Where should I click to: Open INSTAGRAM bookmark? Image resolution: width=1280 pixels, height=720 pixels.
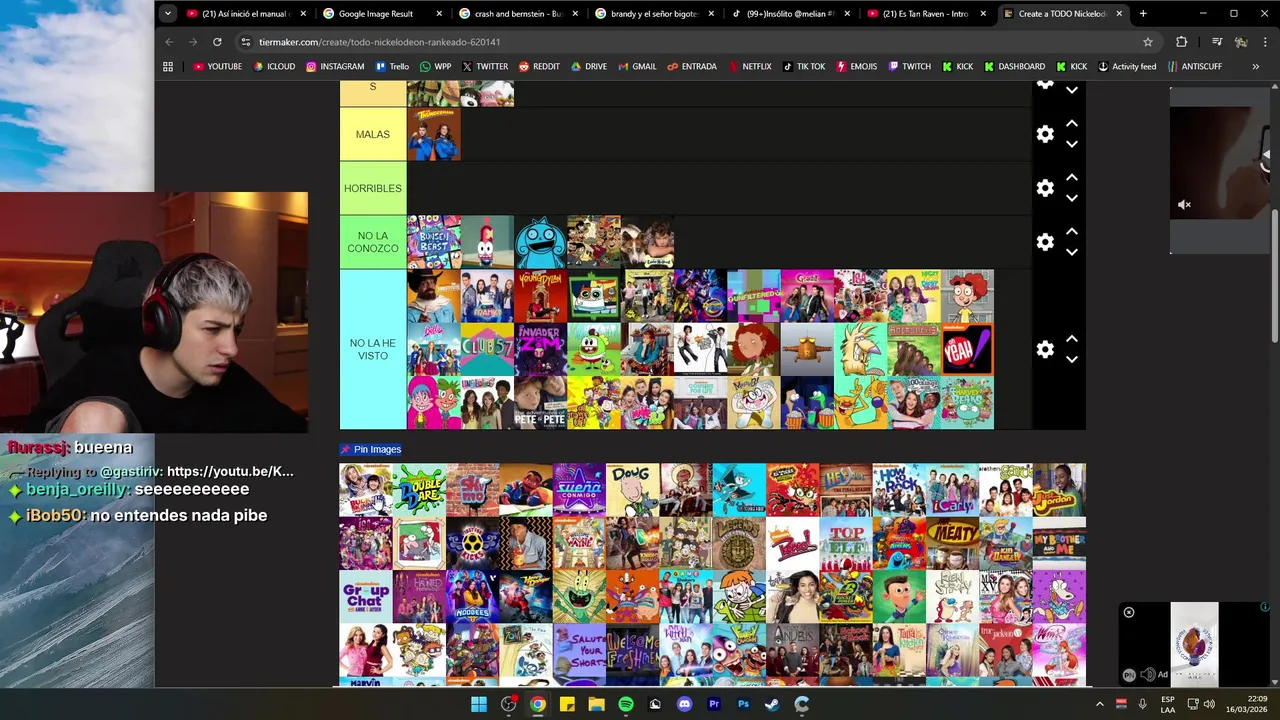pos(335,67)
